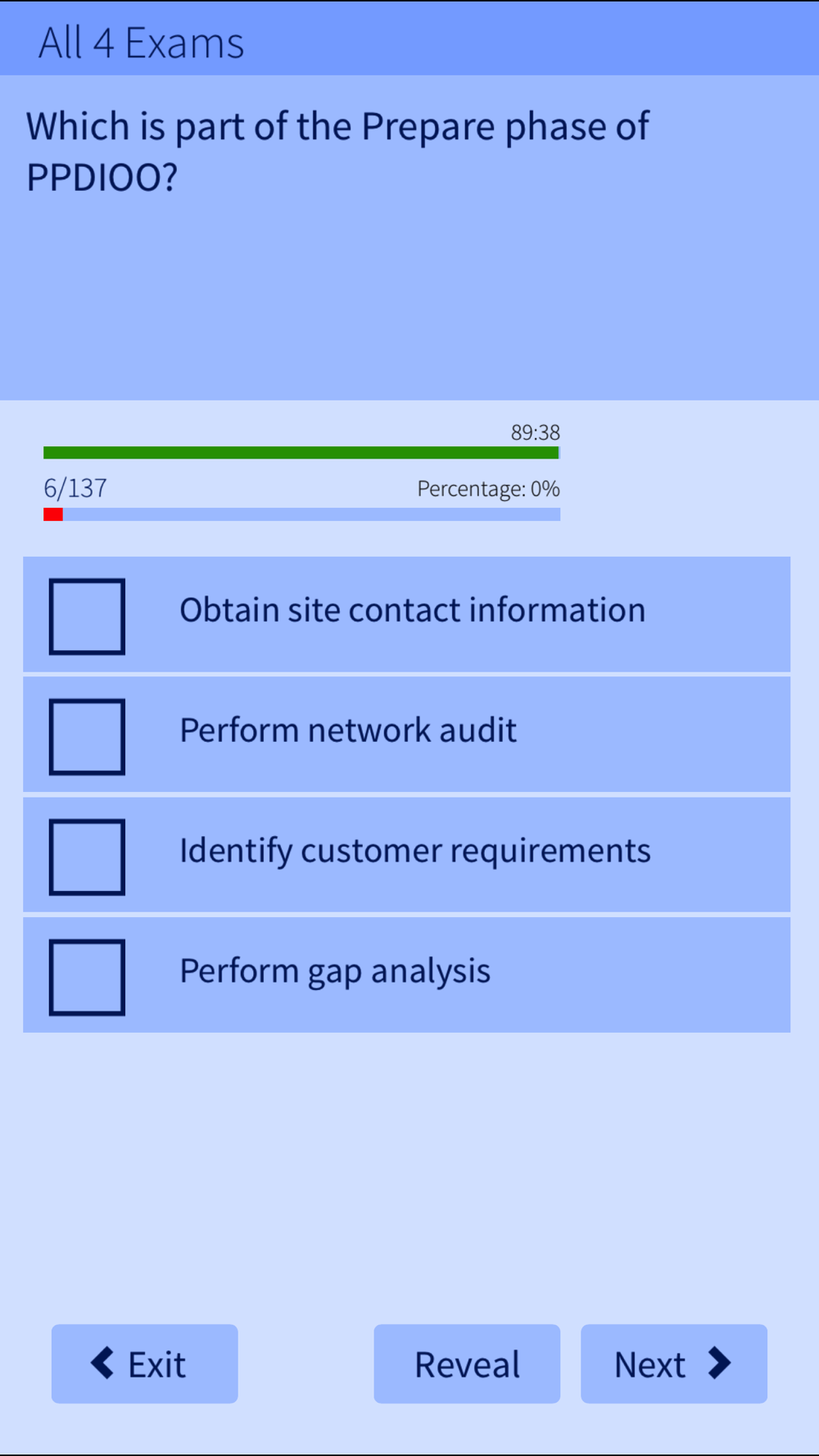
Task: Select 'Identify customer requirements' checkbox
Action: click(x=87, y=857)
